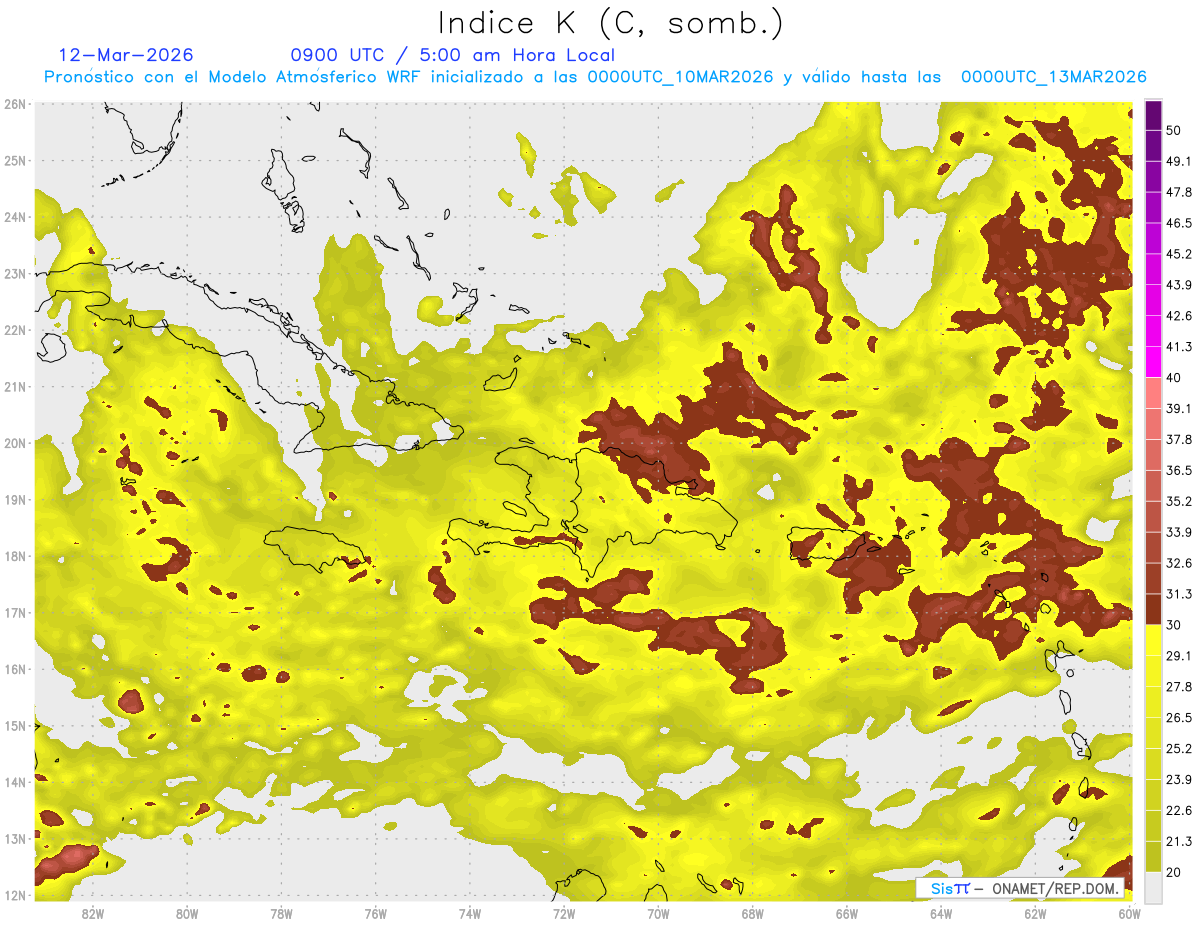Click the 'Pronostico con el Modelo Atmosferico WRF' subtitle line

tap(595, 77)
